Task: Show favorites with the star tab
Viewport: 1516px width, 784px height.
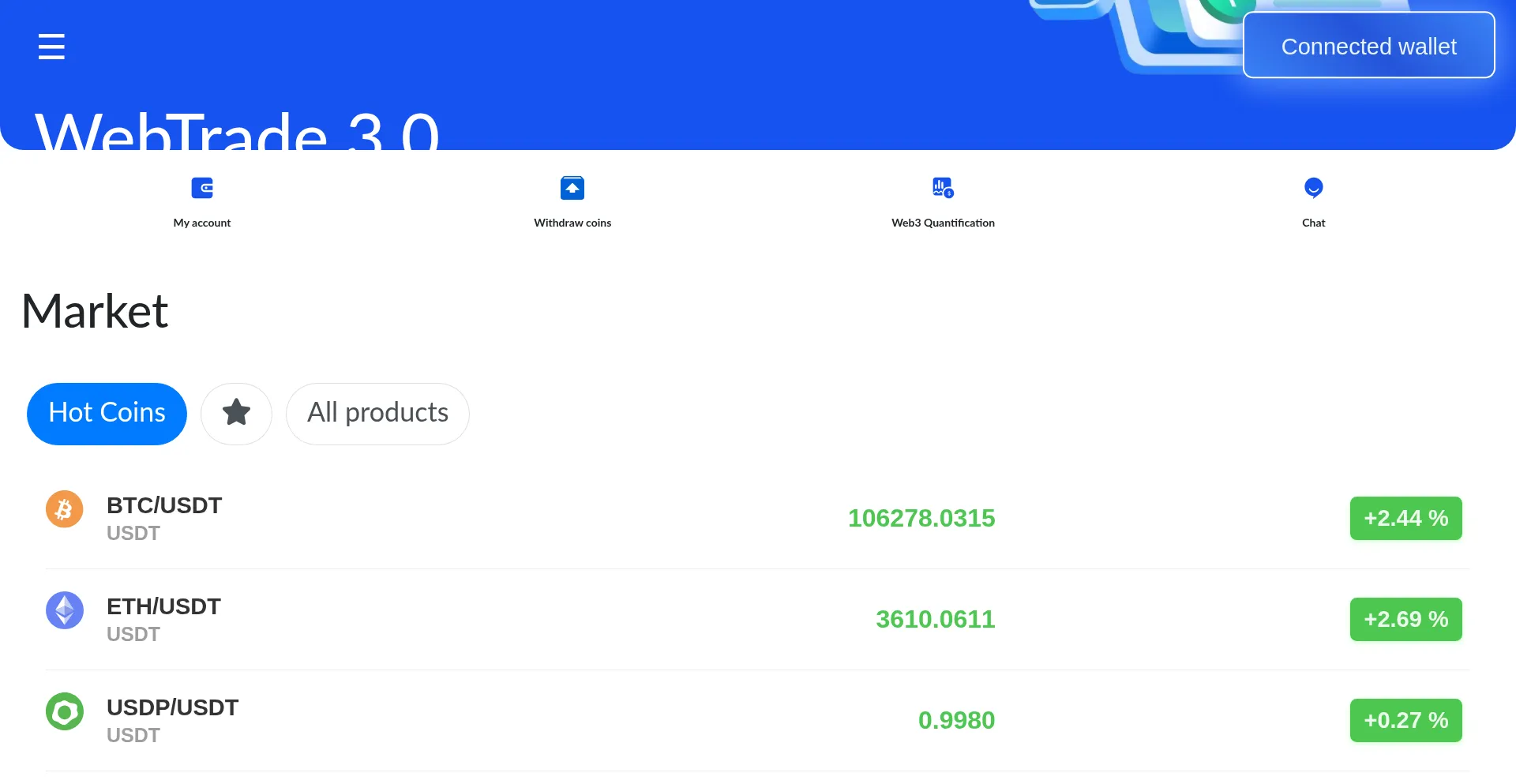Action: click(x=236, y=414)
